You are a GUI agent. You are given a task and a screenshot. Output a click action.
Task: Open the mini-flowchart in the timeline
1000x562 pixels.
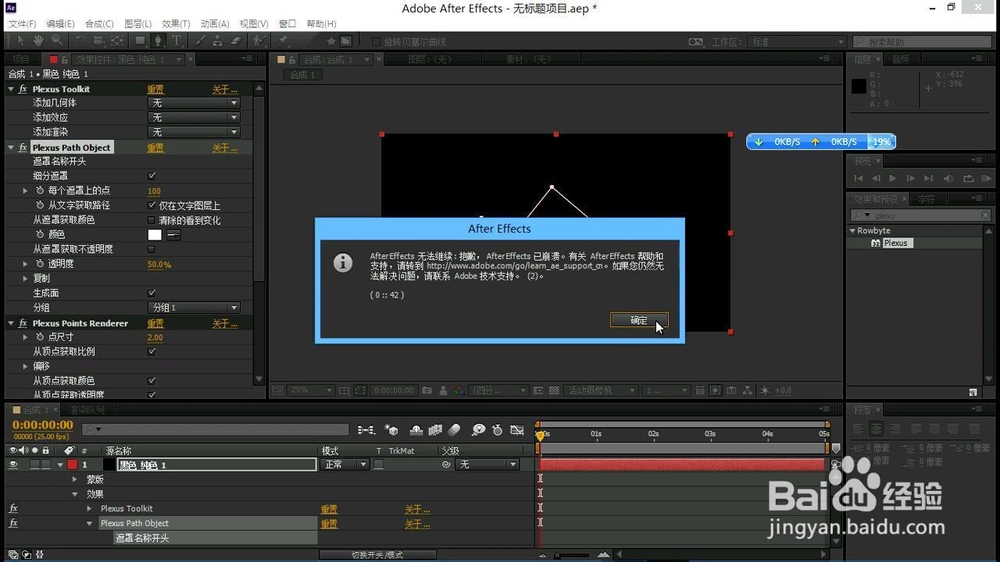coord(365,430)
